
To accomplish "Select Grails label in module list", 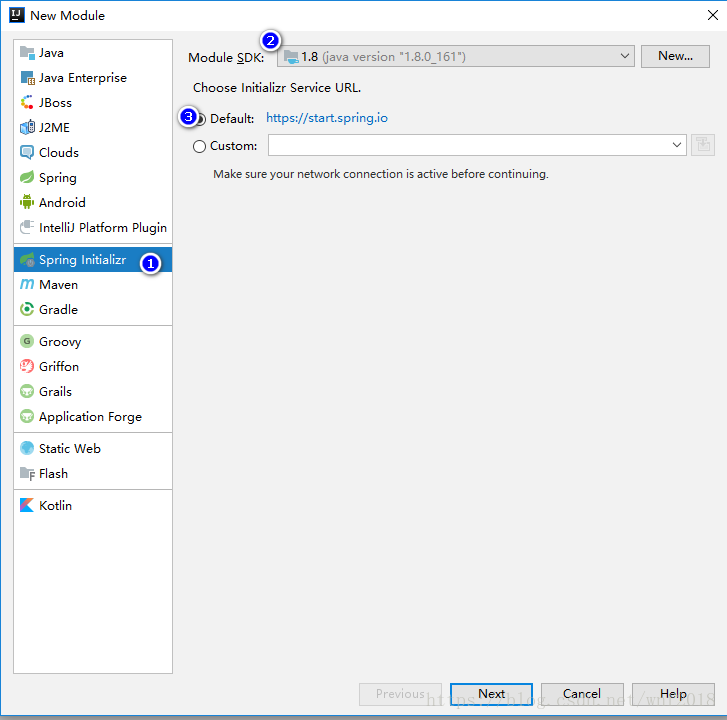I will coord(55,392).
